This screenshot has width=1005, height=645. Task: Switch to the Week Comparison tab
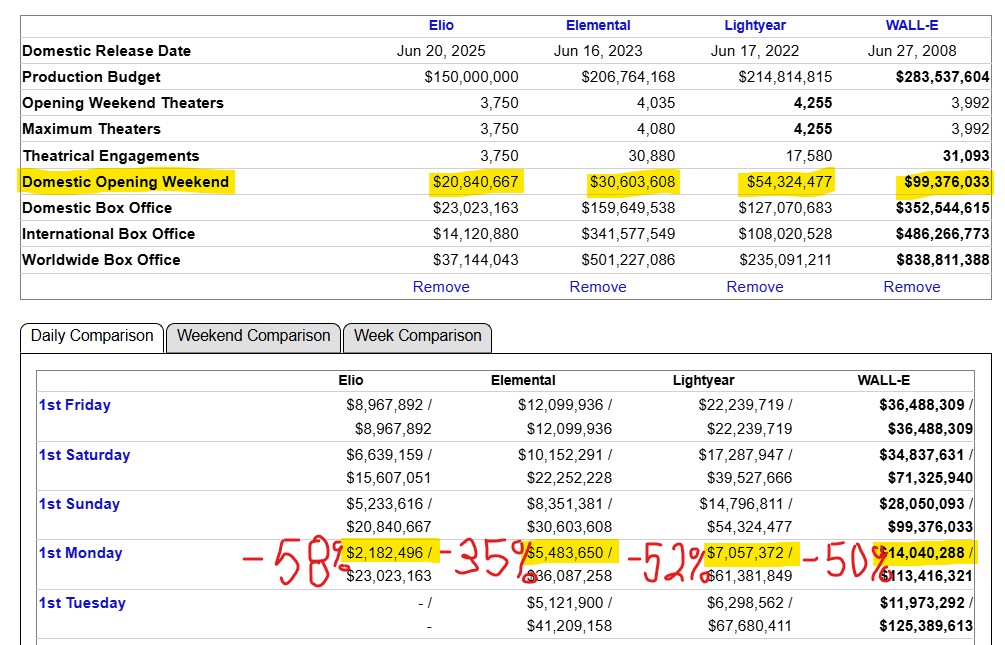pyautogui.click(x=417, y=336)
